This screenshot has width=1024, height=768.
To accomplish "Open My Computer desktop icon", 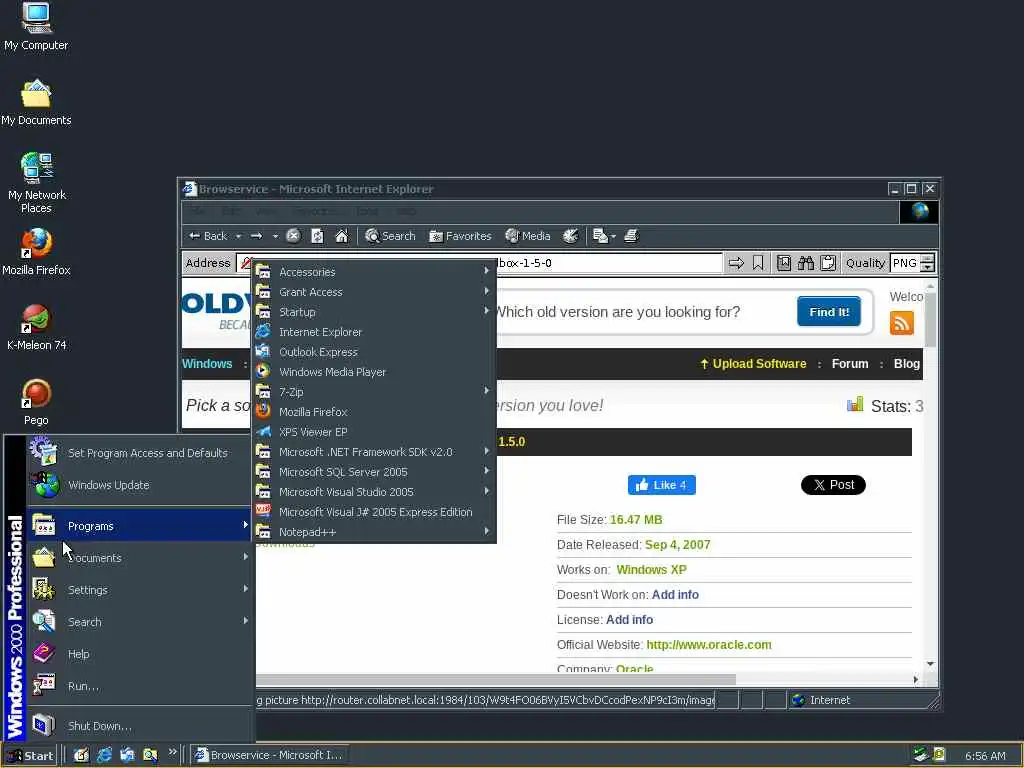I will (36, 26).
